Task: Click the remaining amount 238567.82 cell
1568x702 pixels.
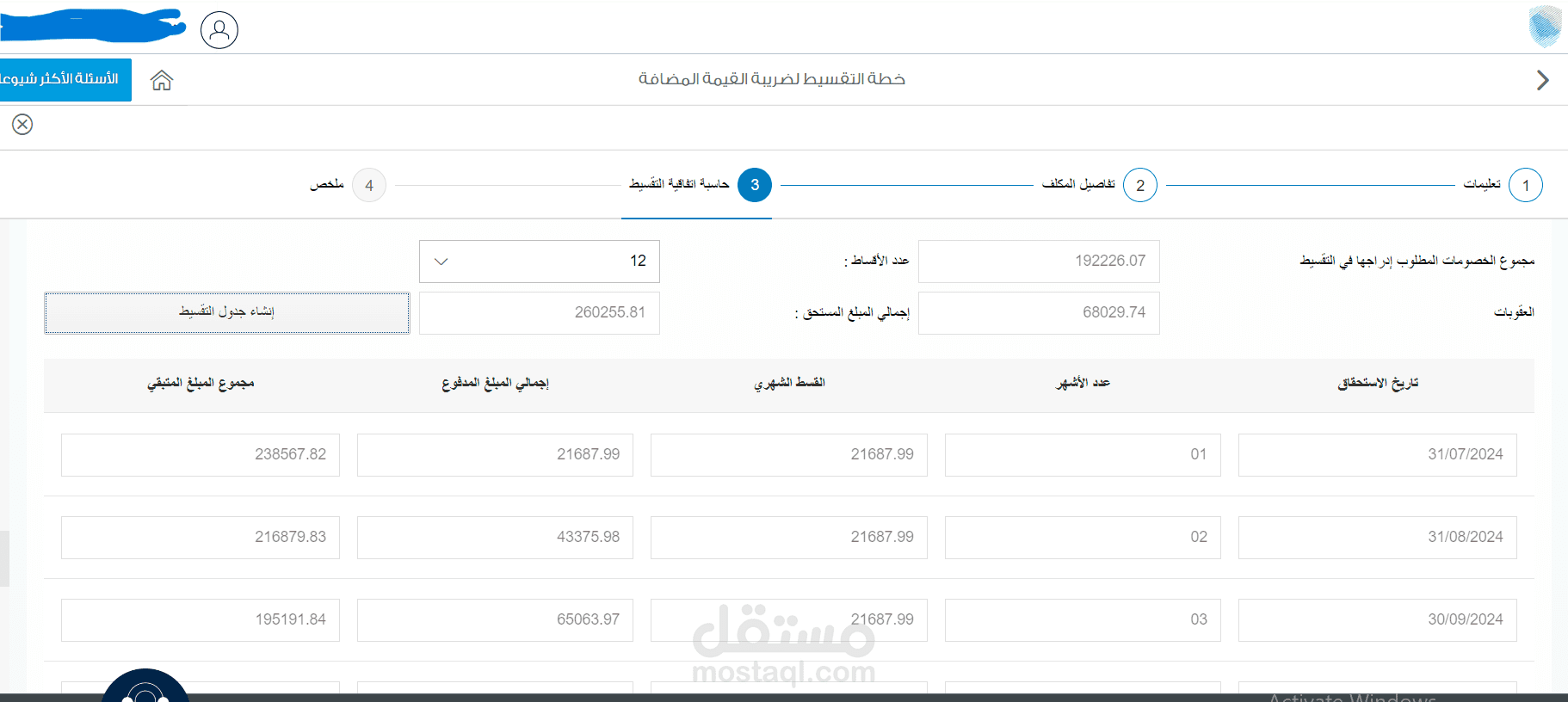Action: click(x=201, y=455)
